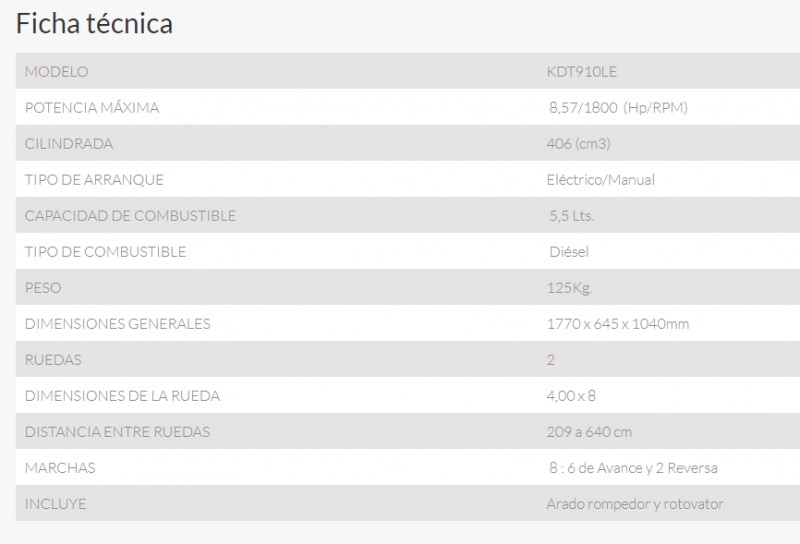Click Arado rompedor y rotovator text
This screenshot has height=544, width=800.
pos(635,504)
